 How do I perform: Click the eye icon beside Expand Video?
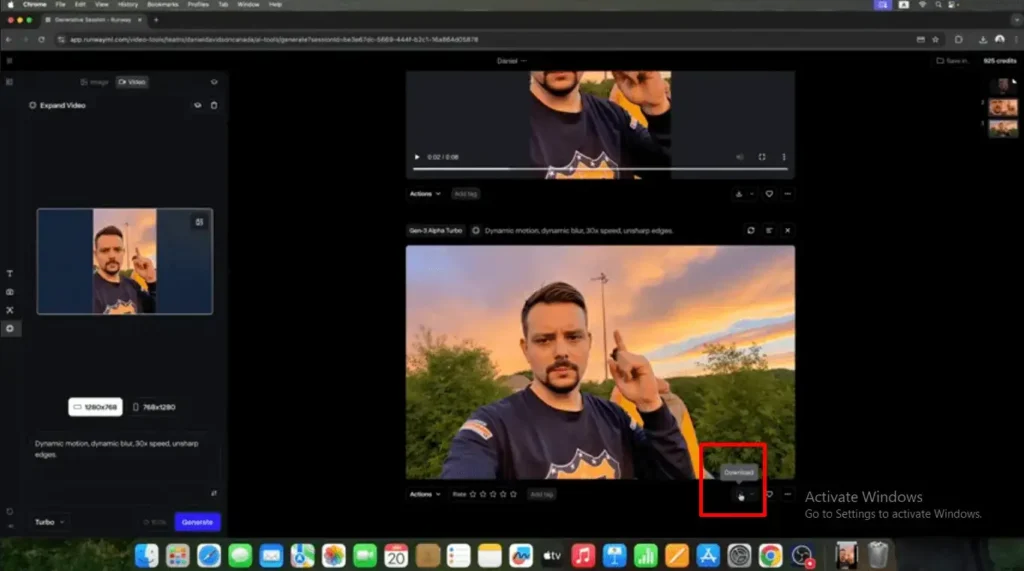click(x=197, y=105)
